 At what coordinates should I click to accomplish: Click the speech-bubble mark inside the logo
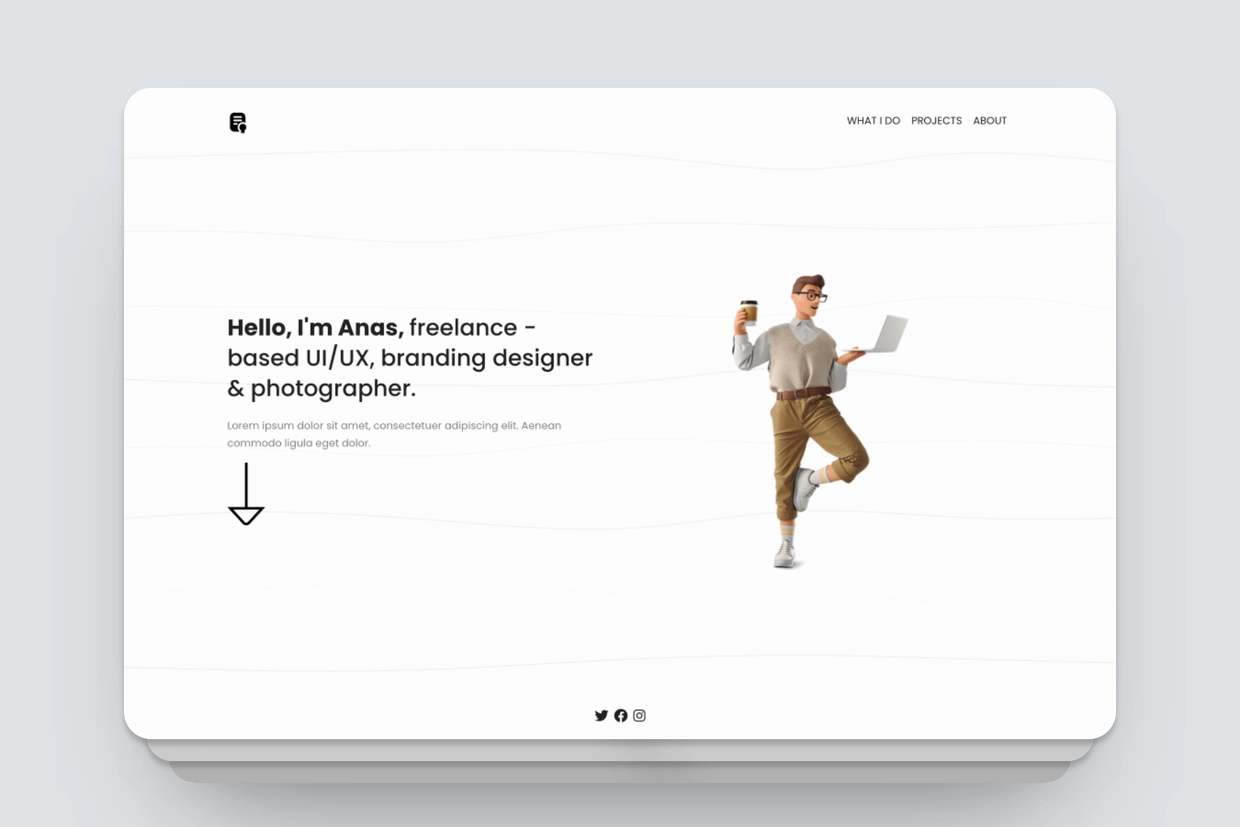pyautogui.click(x=241, y=129)
